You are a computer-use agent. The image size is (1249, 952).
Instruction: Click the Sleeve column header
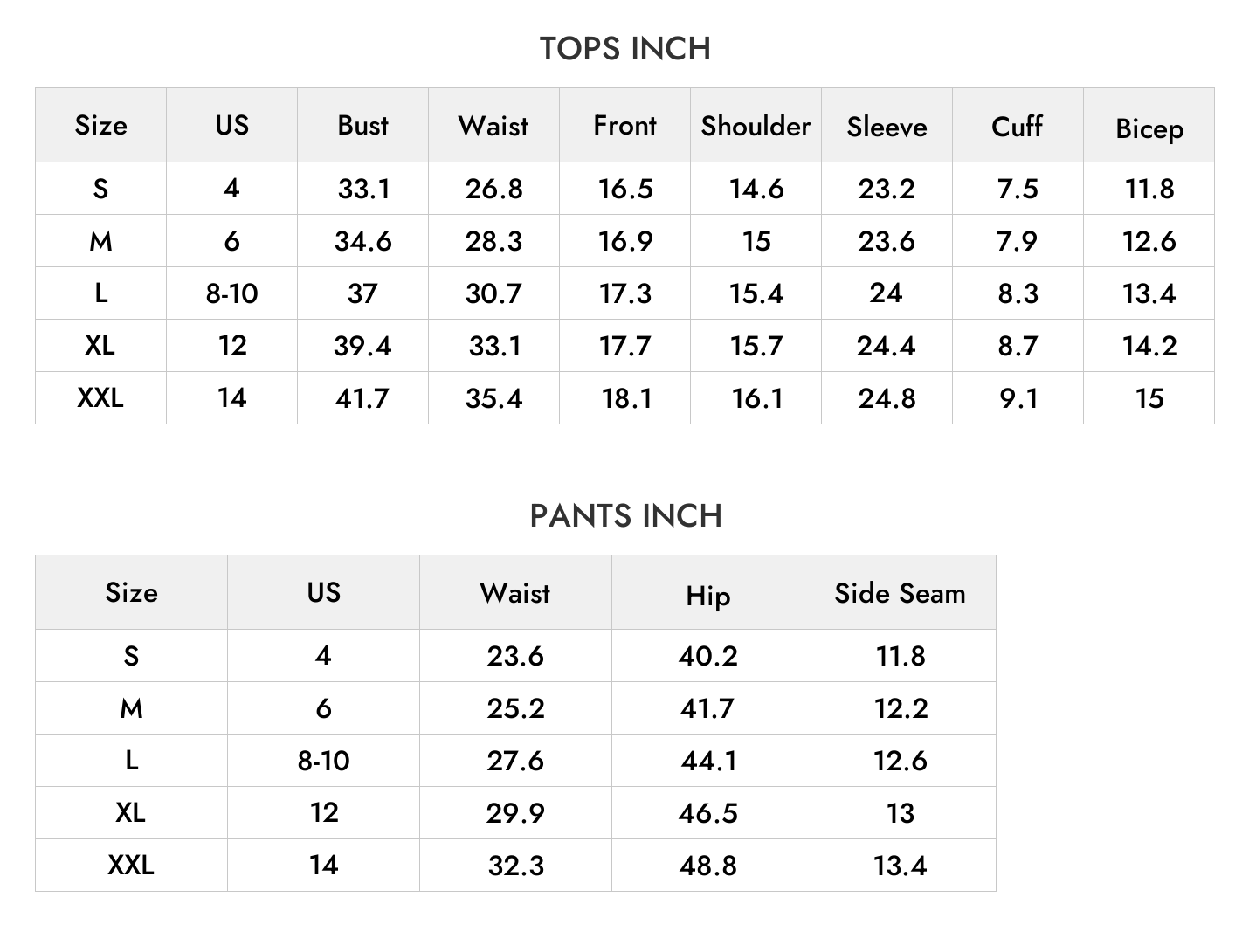[887, 127]
